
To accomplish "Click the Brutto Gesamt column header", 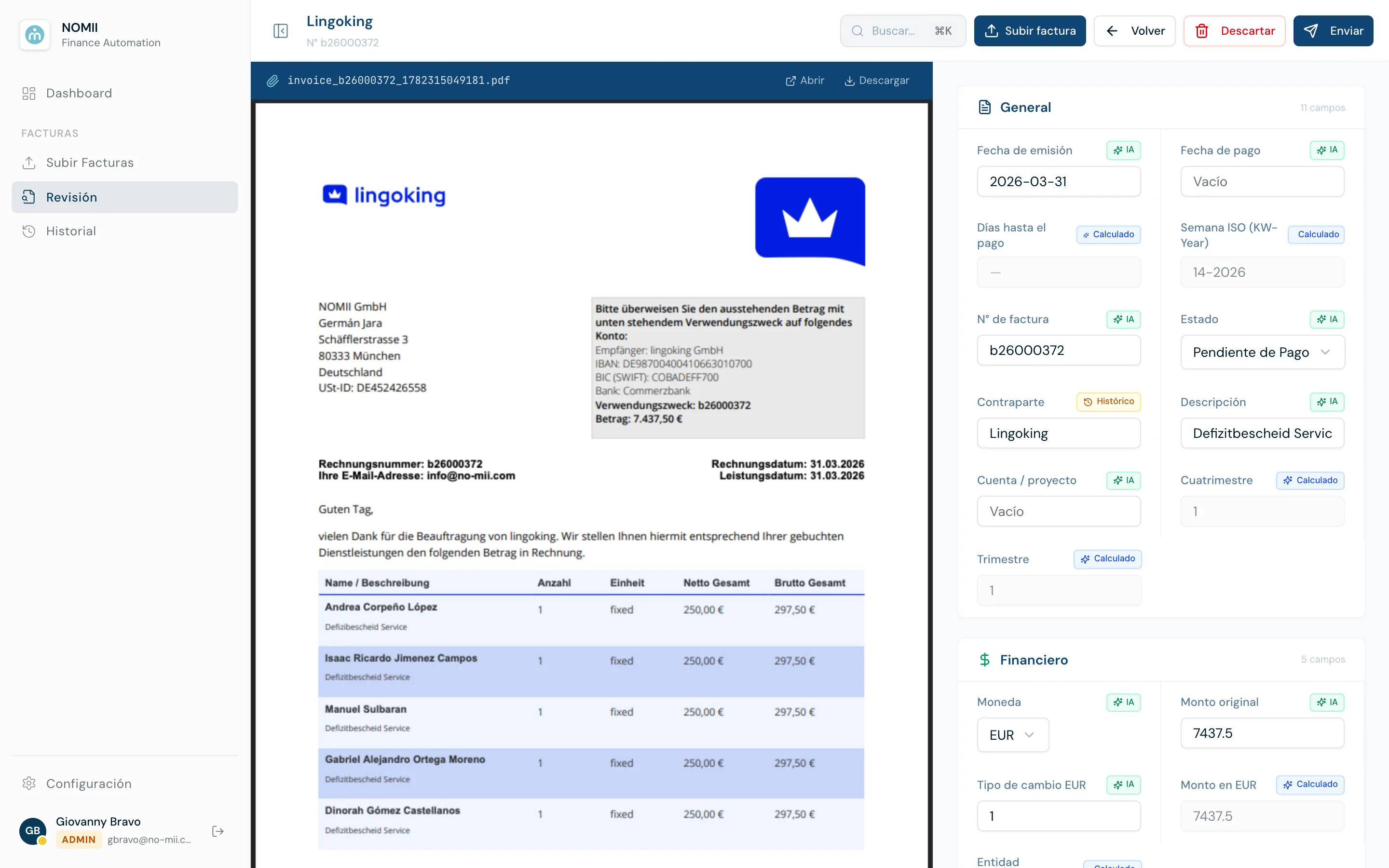I will tap(810, 583).
